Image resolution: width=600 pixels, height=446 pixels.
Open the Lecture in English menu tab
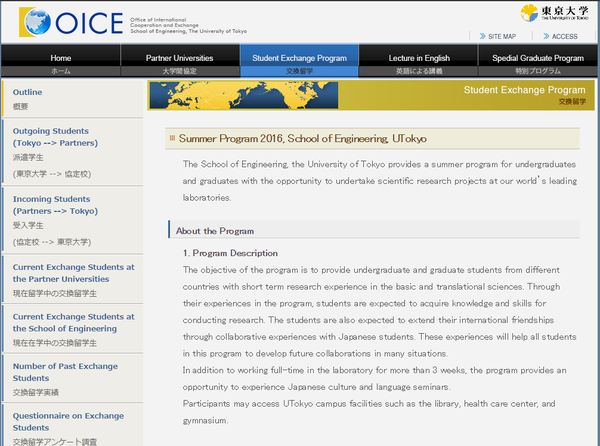[419, 60]
